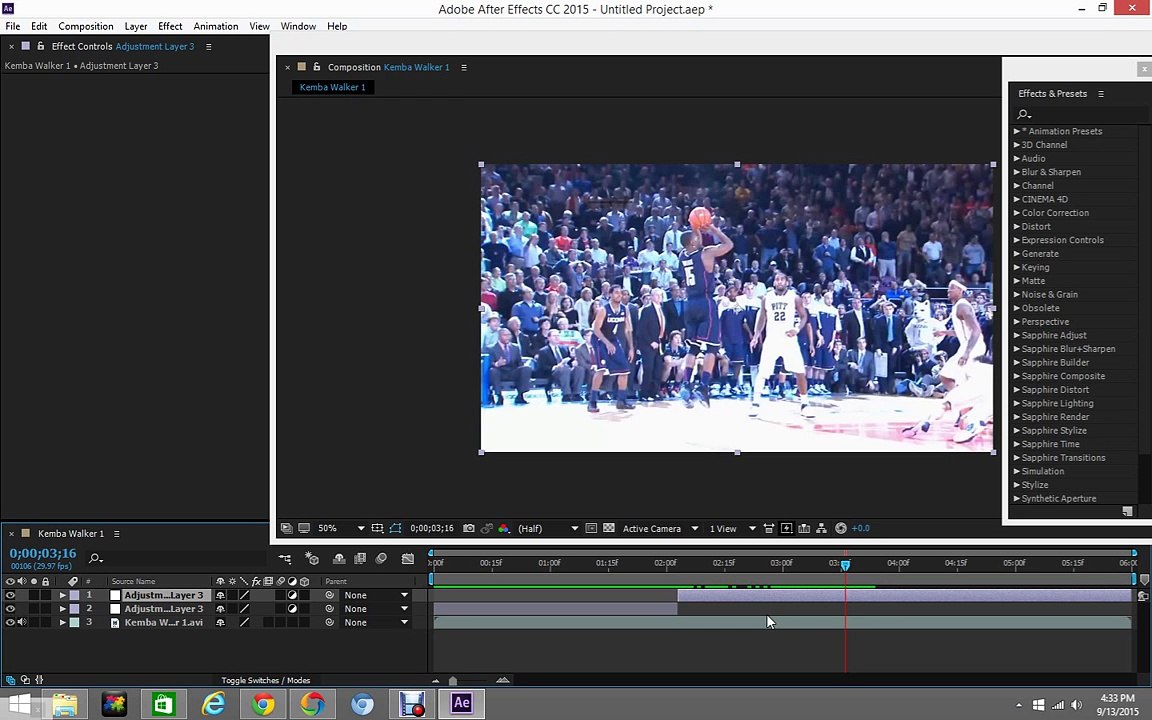Image resolution: width=1152 pixels, height=720 pixels.
Task: Open the composition mini-flowchart icon
Action: click(284, 558)
